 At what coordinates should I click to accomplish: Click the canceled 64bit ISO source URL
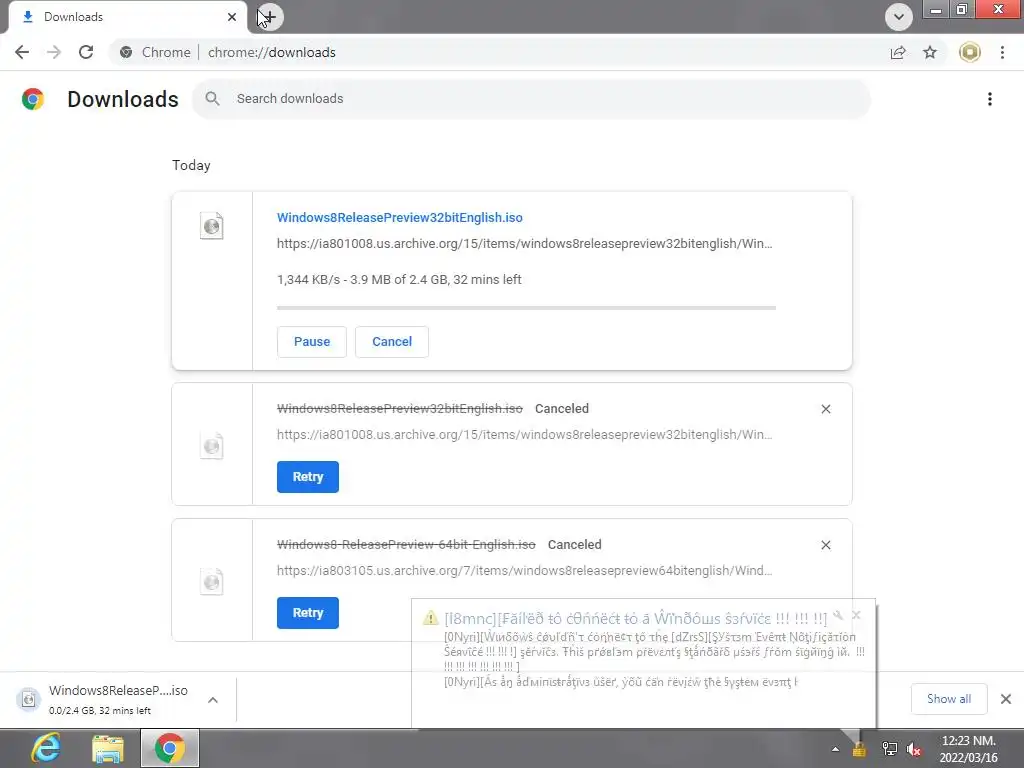524,570
